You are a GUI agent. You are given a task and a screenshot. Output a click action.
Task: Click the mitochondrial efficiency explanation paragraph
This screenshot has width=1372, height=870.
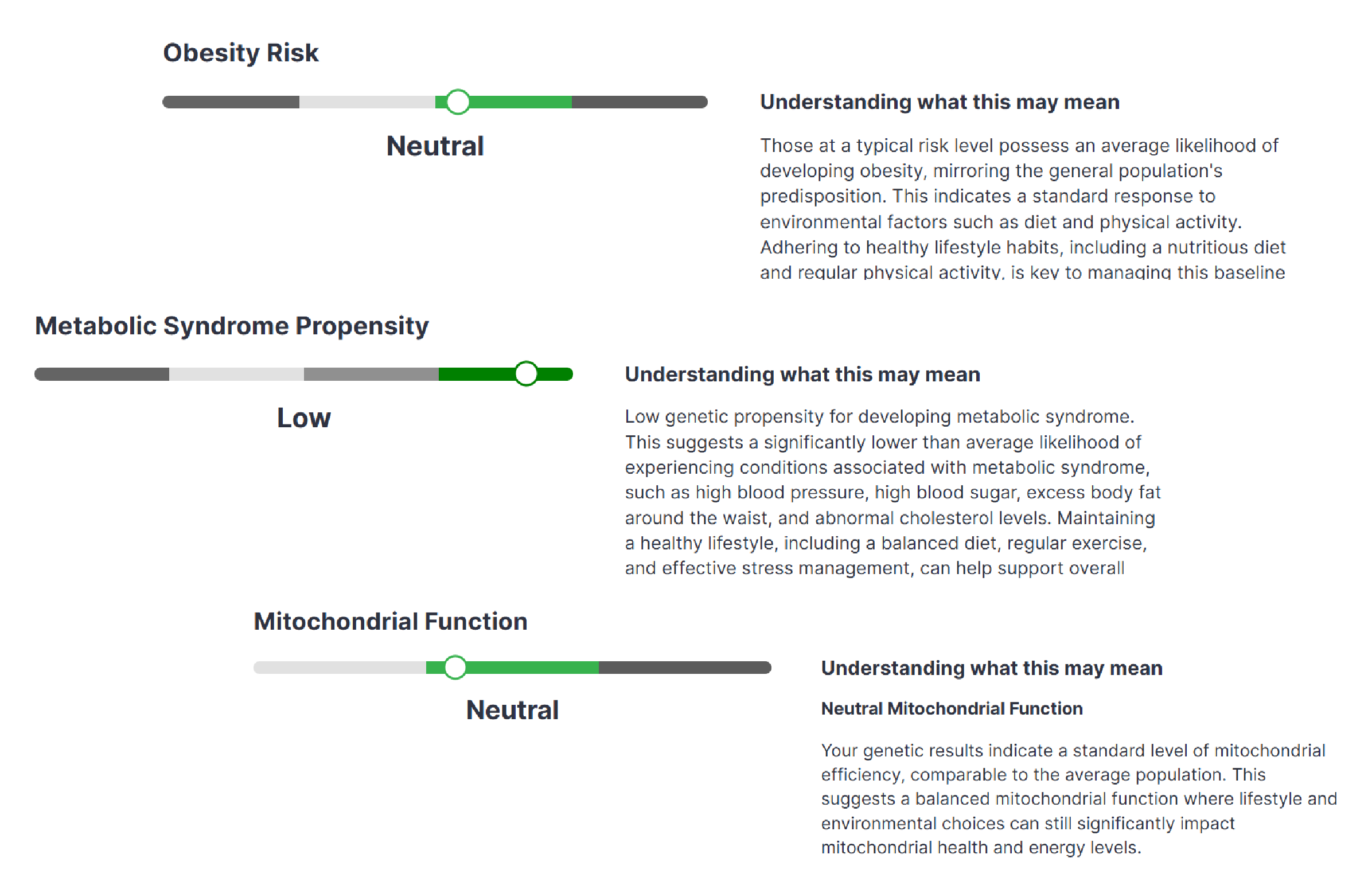coord(1078,798)
